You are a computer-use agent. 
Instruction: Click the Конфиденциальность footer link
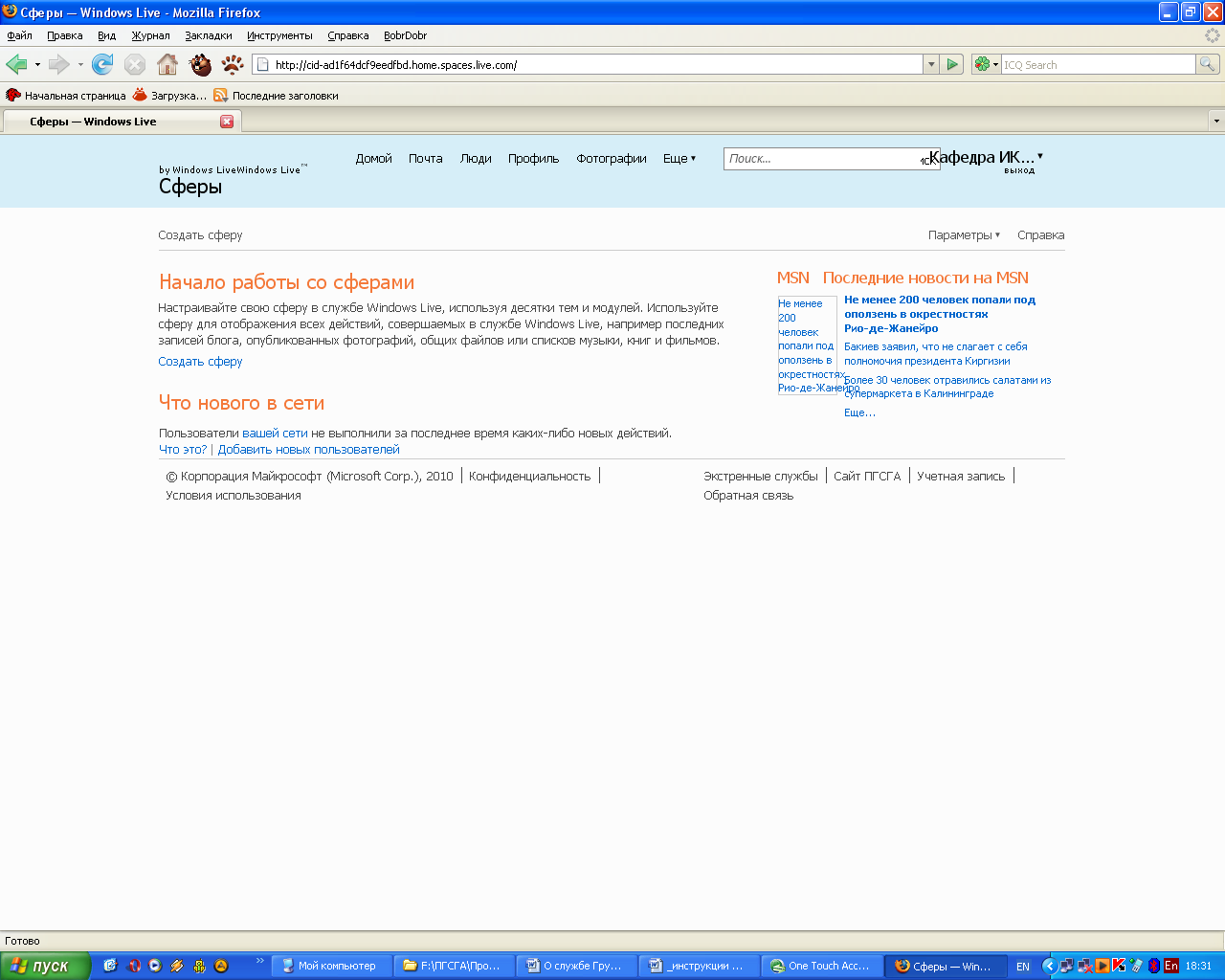click(x=529, y=476)
